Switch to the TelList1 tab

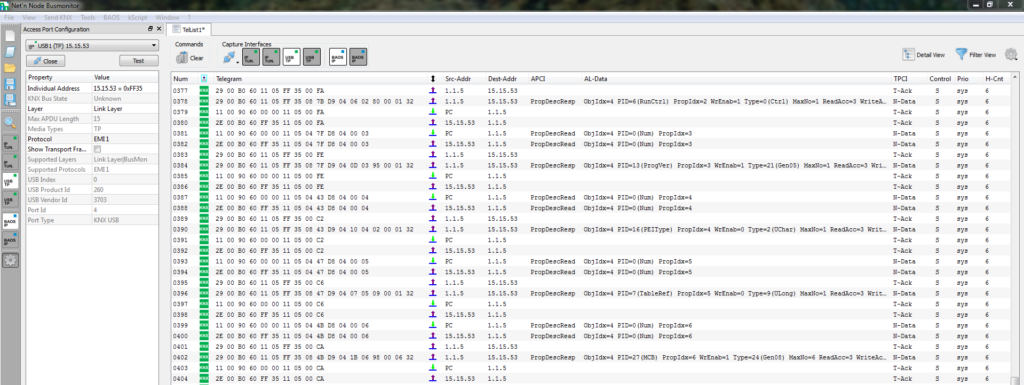coord(189,30)
